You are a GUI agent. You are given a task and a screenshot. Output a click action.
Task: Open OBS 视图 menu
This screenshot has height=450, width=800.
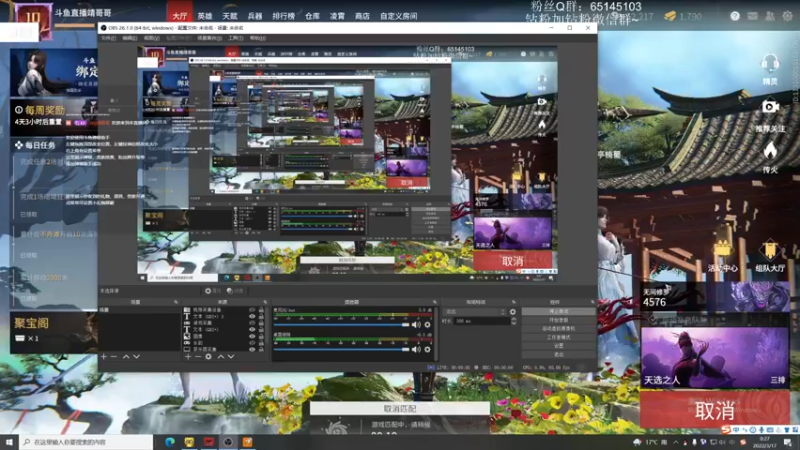pos(151,38)
